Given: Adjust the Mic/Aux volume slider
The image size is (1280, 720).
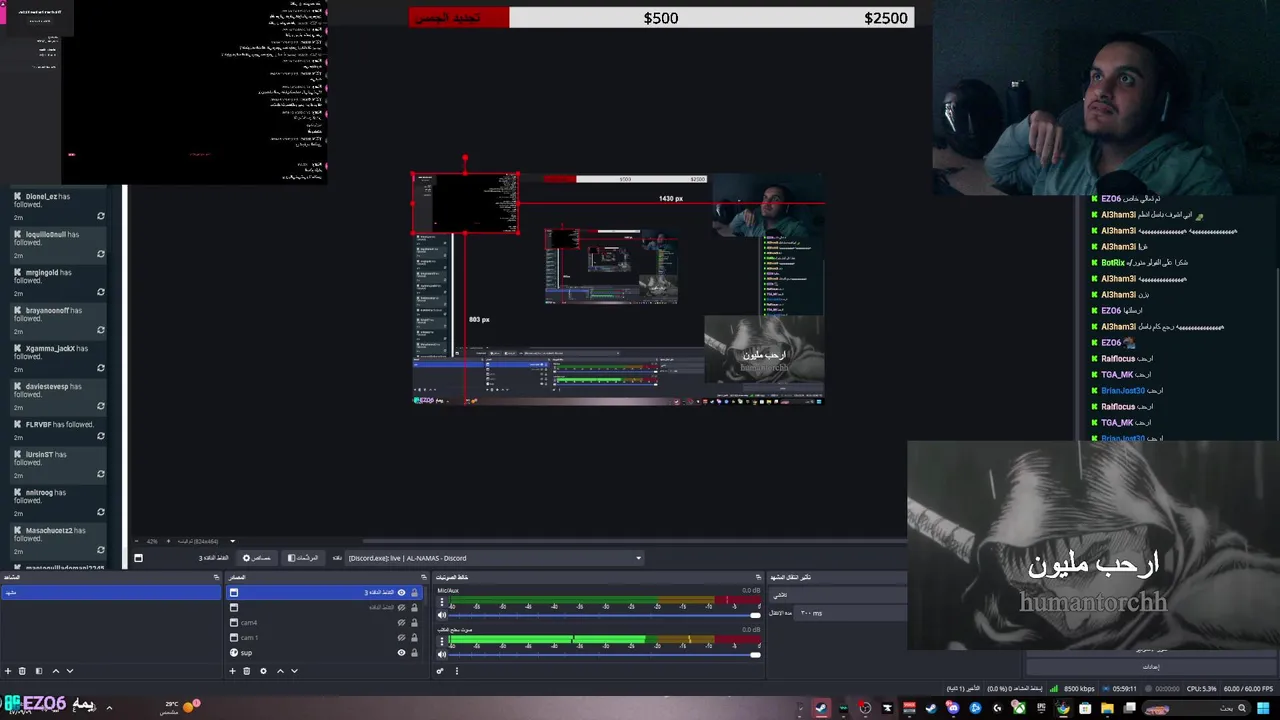Looking at the screenshot, I should pyautogui.click(x=604, y=615).
